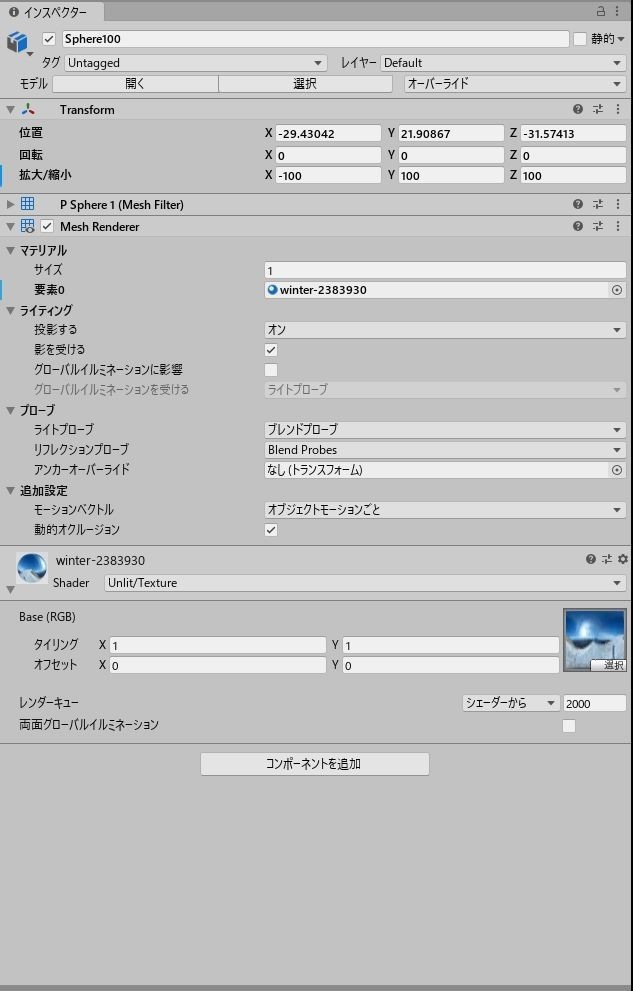Toggle 影を受ける checkbox
The height and width of the screenshot is (991, 633).
(x=271, y=350)
